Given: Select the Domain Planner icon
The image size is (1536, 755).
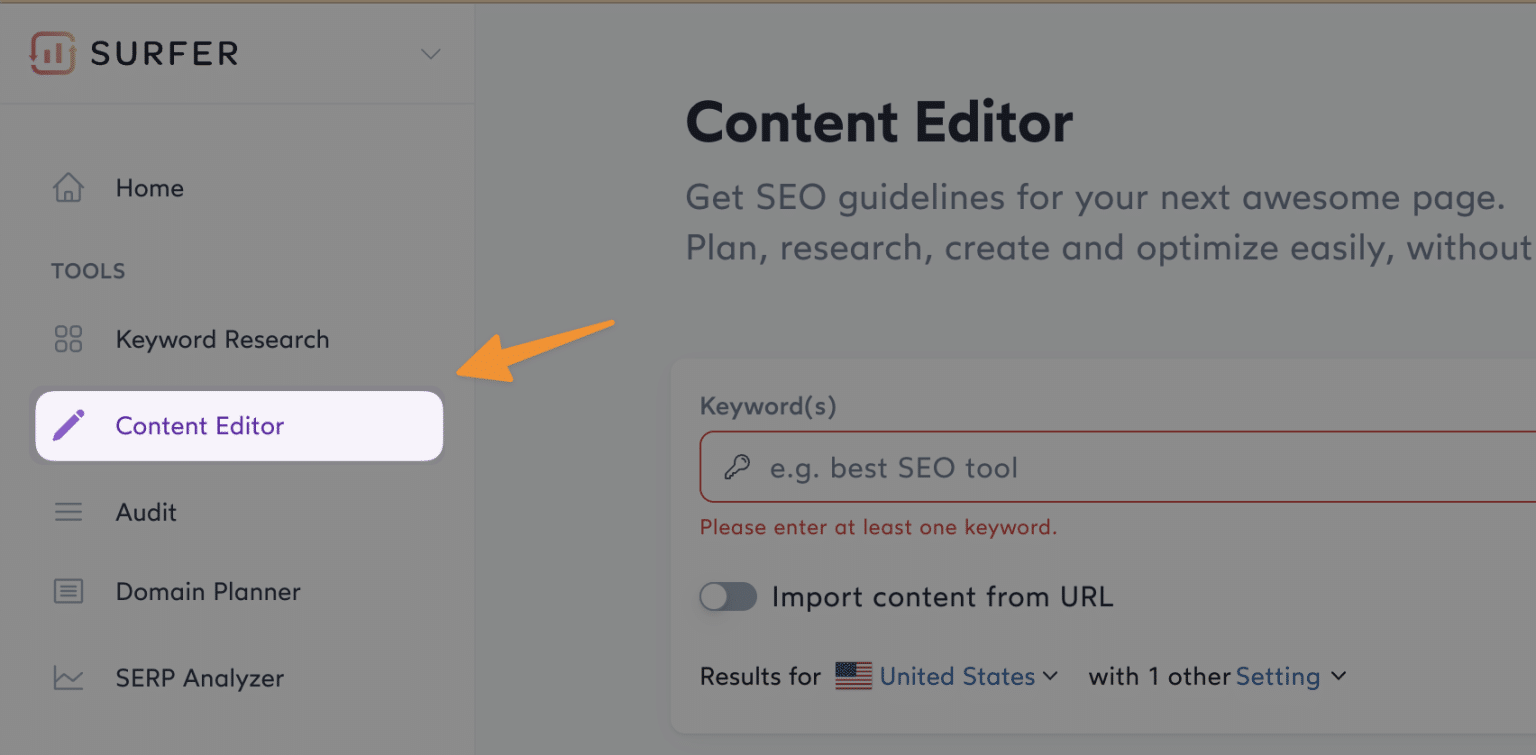Looking at the screenshot, I should [68, 591].
